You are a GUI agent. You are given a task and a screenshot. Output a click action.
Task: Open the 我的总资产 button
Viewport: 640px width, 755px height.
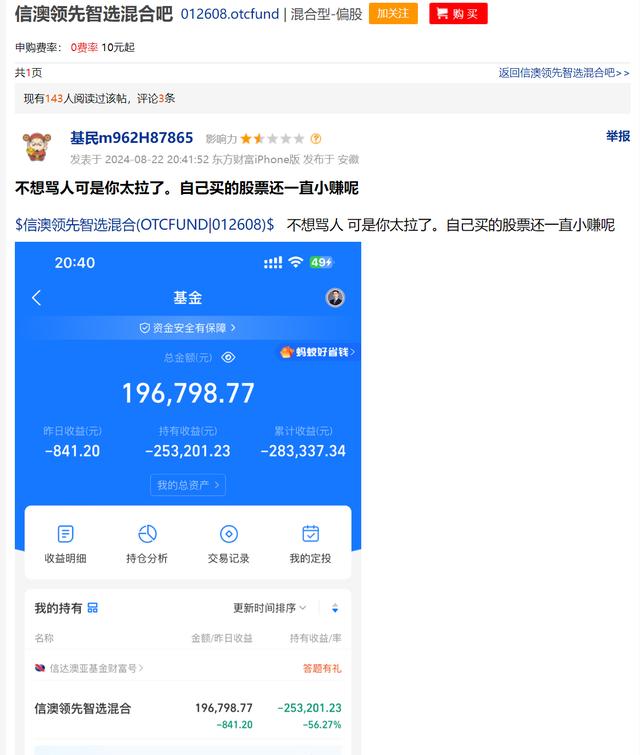tap(188, 485)
